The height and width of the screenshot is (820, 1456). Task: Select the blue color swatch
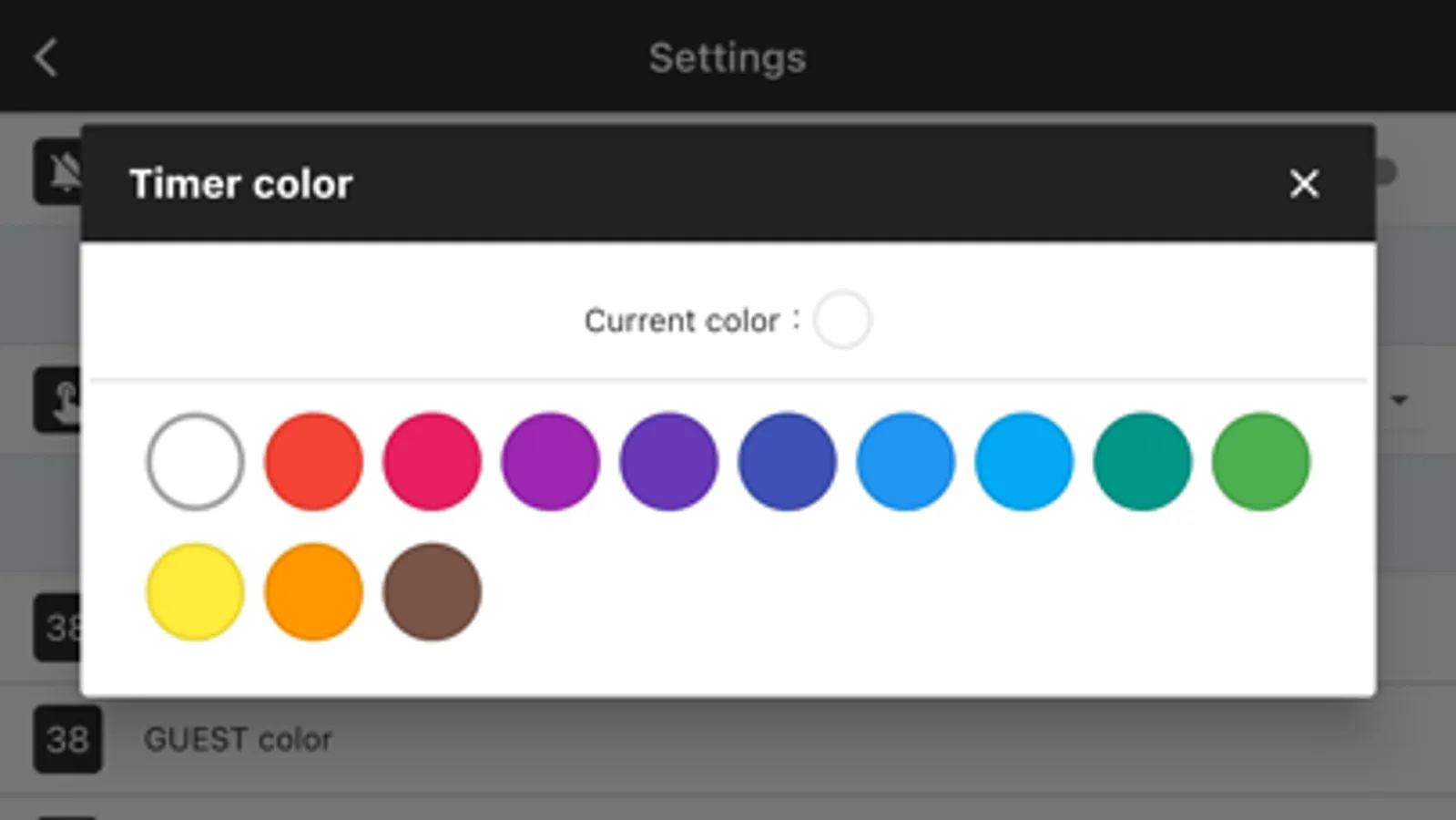[x=905, y=462]
